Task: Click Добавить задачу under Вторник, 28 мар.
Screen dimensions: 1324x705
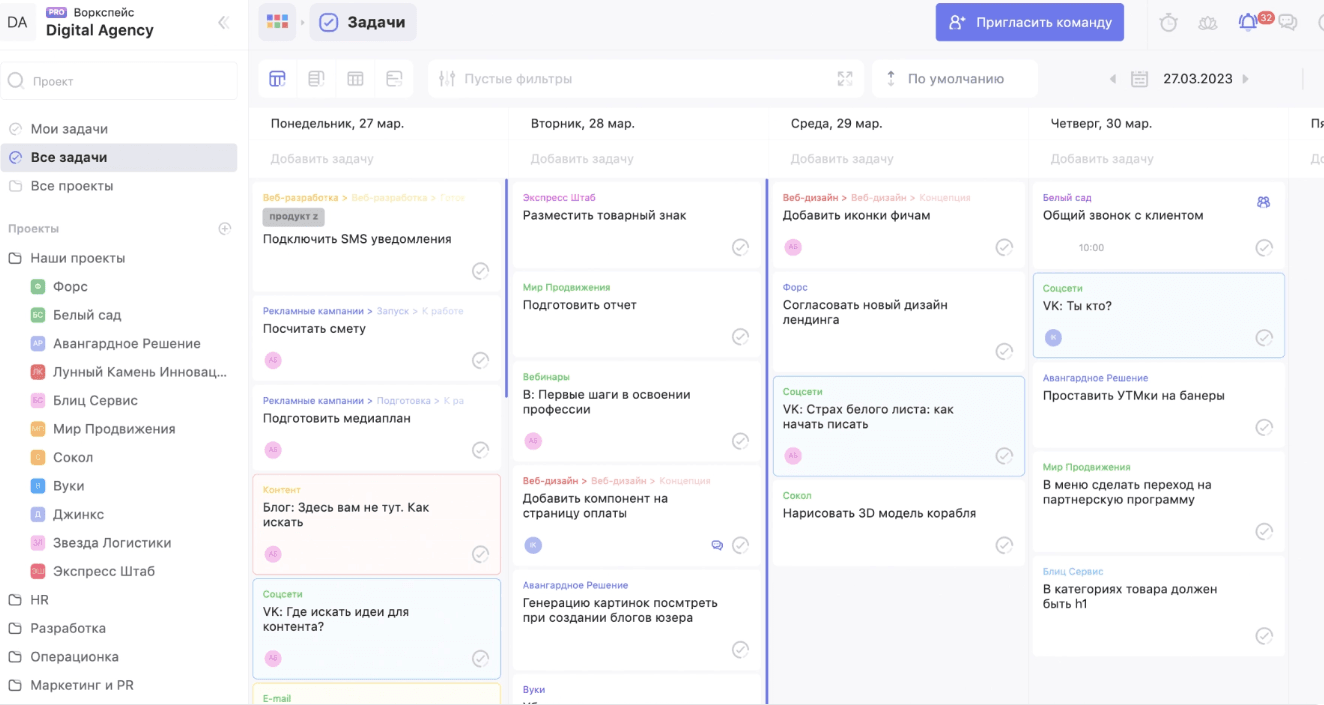Action: pyautogui.click(x=582, y=159)
